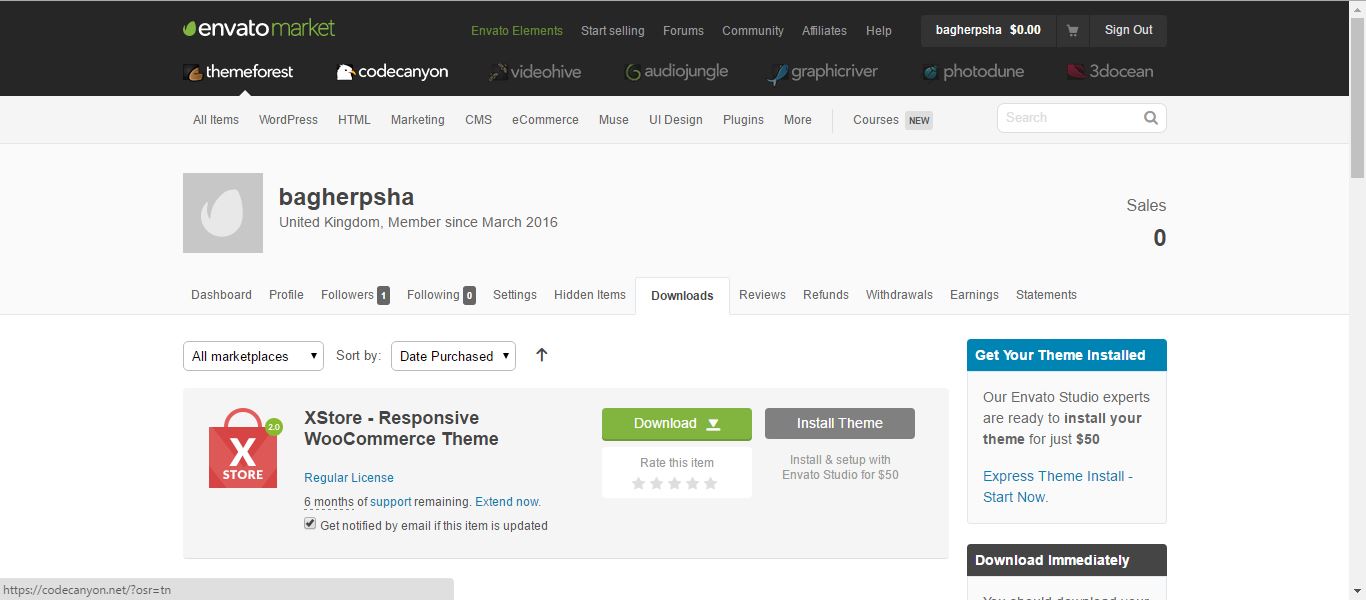Open the ThemeForest marketplace
This screenshot has width=1366, height=600.
(x=238, y=72)
